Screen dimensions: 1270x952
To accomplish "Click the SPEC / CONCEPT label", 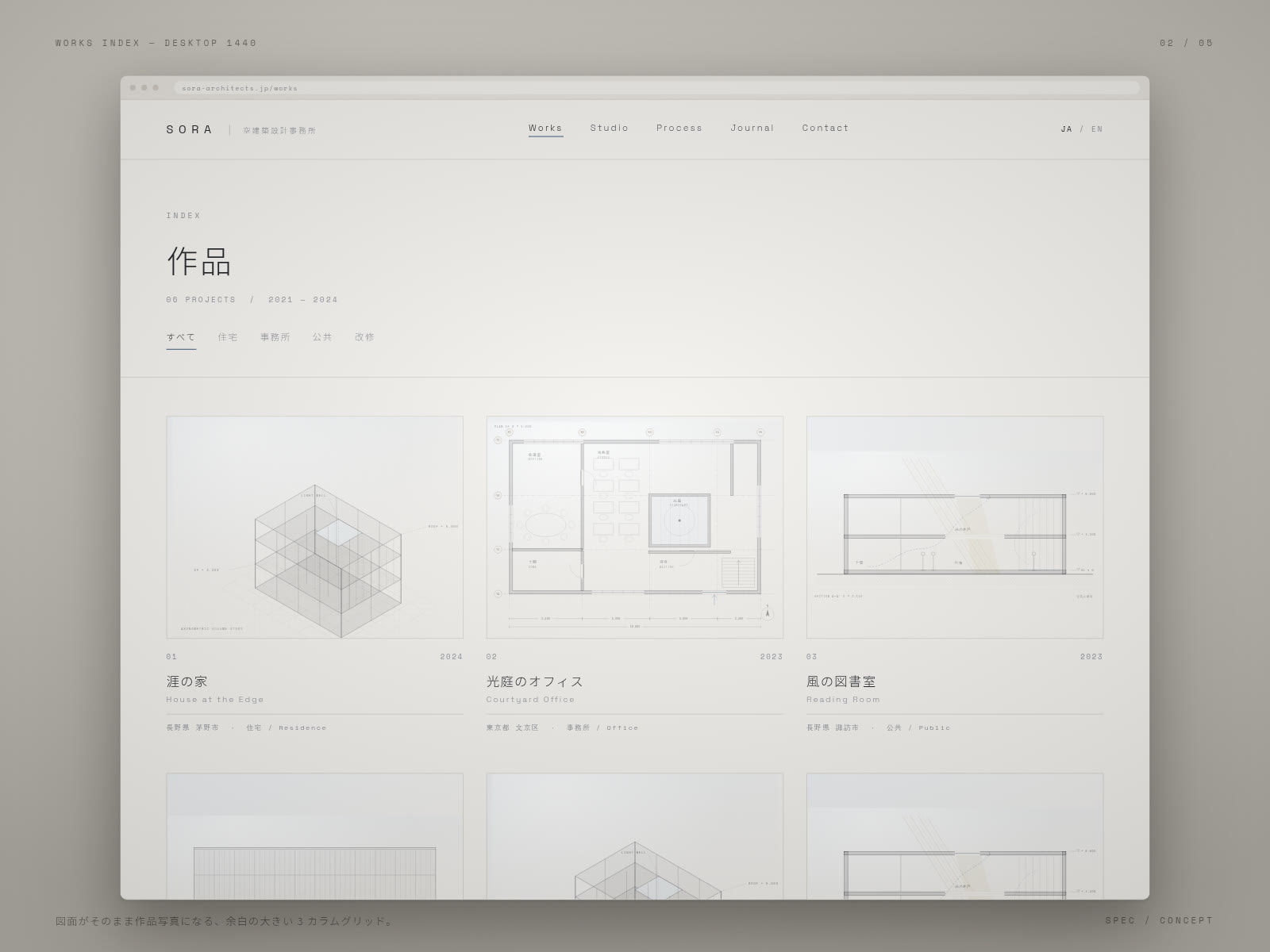I will click(x=1160, y=920).
